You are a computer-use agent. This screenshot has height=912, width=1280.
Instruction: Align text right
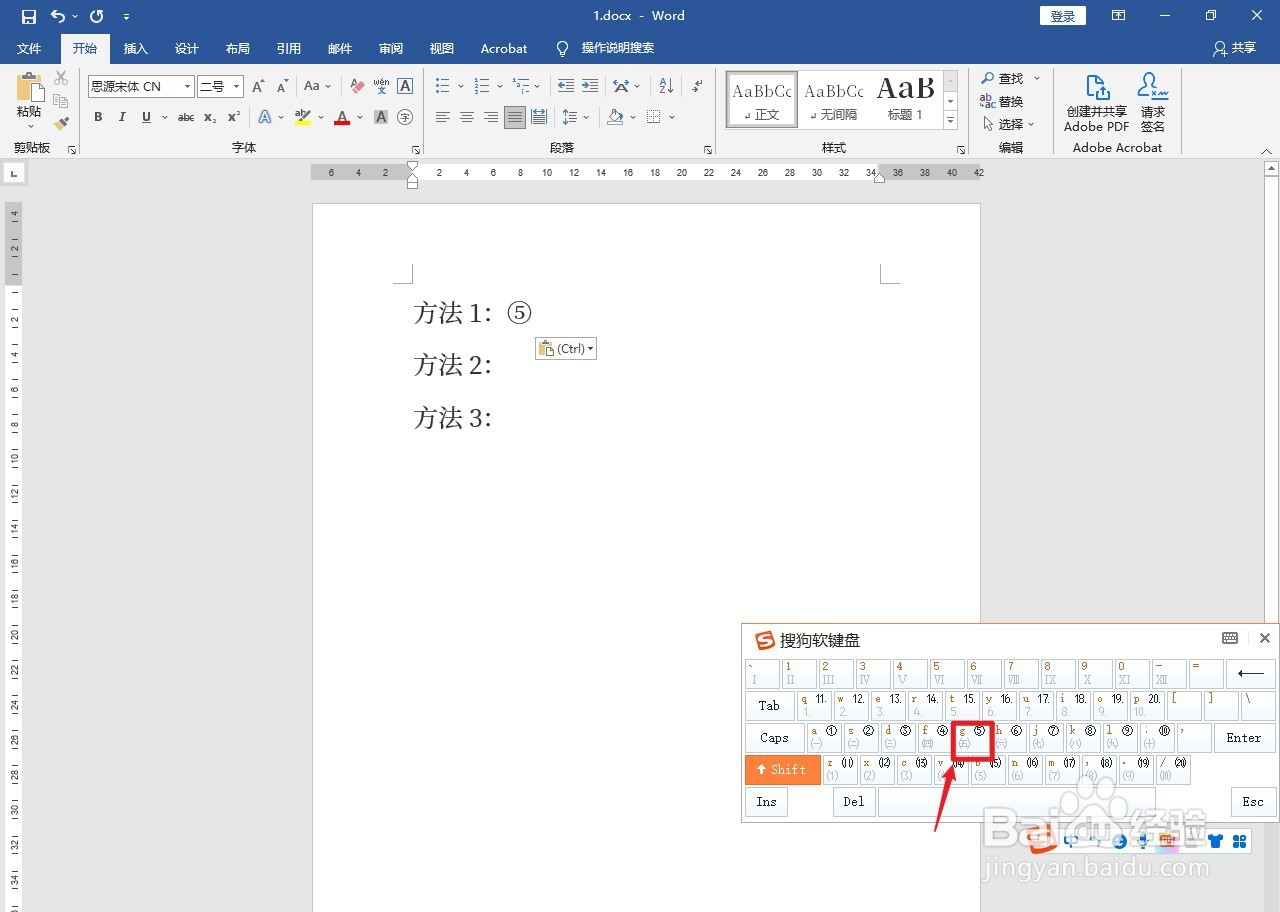(x=491, y=117)
